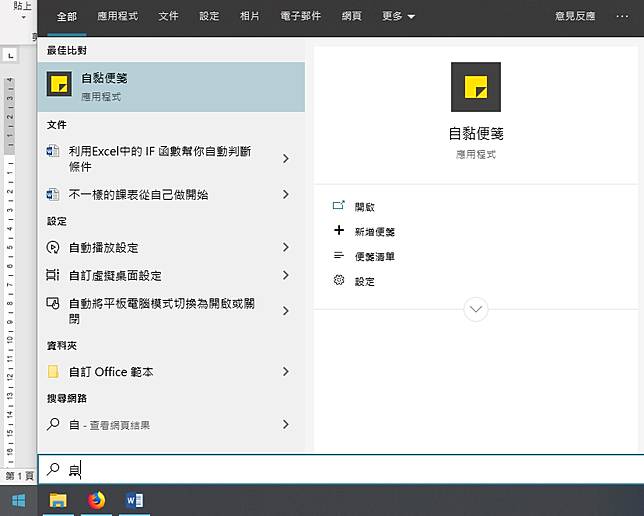This screenshot has width=644, height=516.
Task: Open File Explorer from the taskbar
Action: click(58, 500)
